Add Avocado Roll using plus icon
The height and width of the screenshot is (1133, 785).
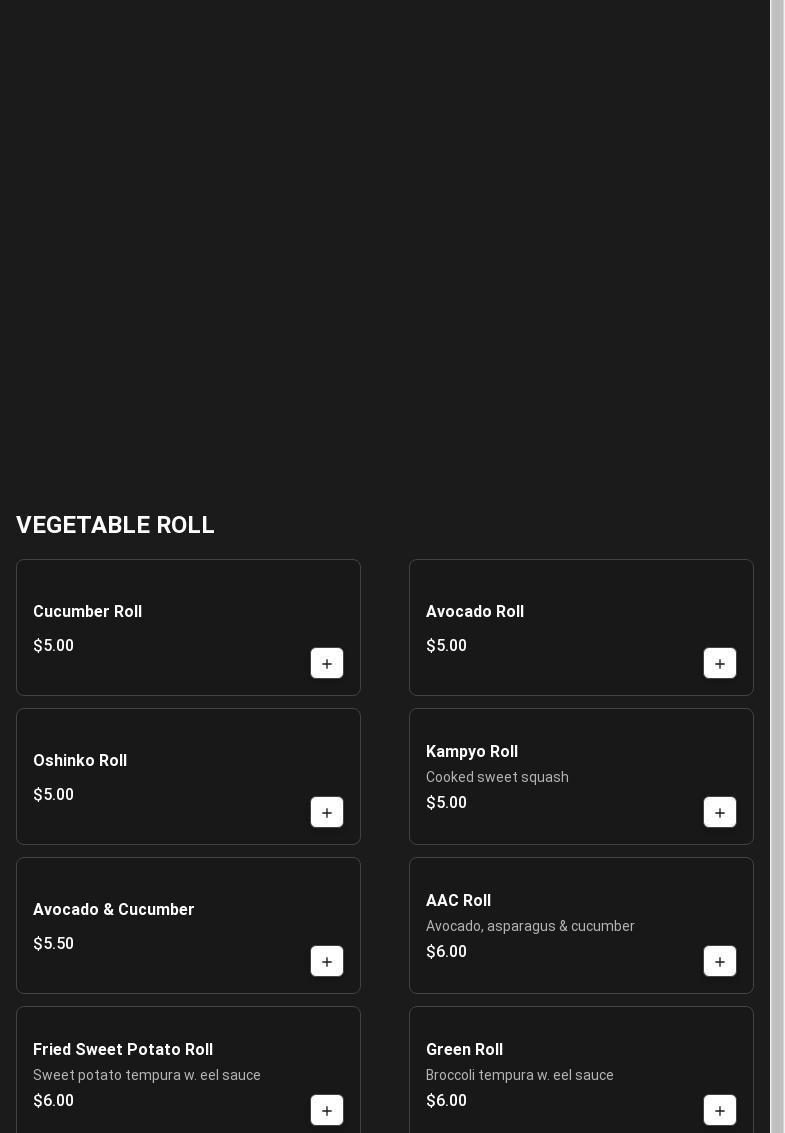tap(720, 664)
